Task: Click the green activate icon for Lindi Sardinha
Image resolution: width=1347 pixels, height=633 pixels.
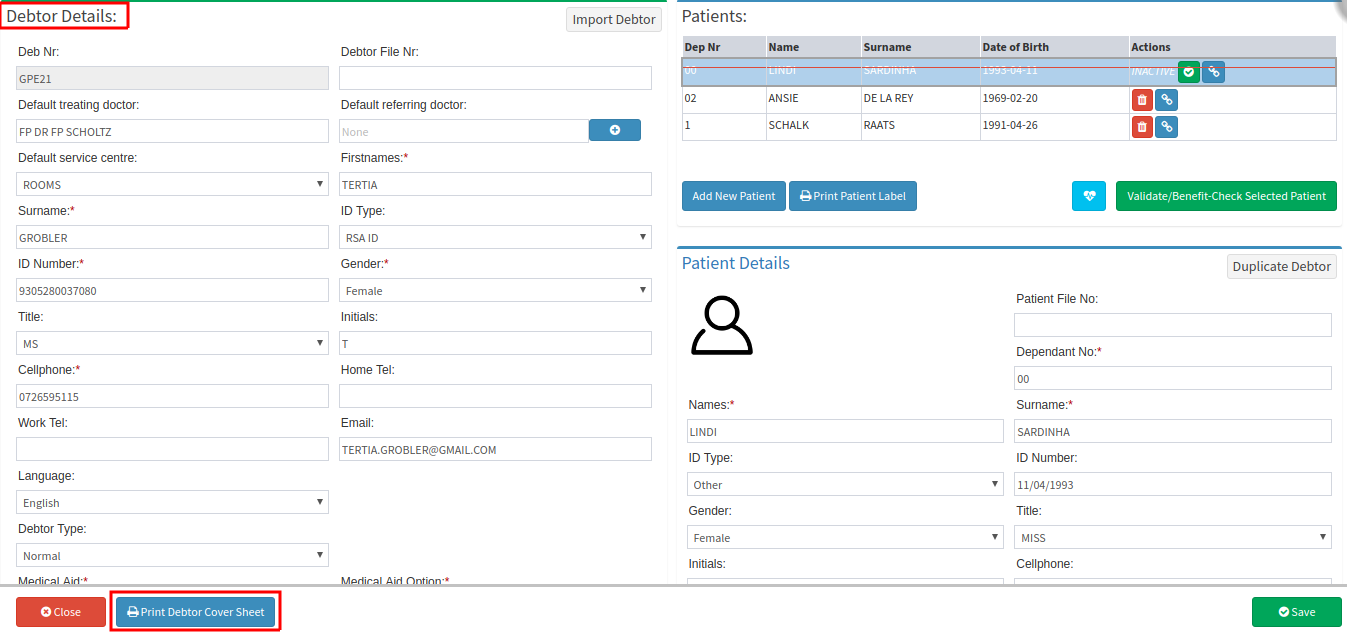Action: 1188,72
